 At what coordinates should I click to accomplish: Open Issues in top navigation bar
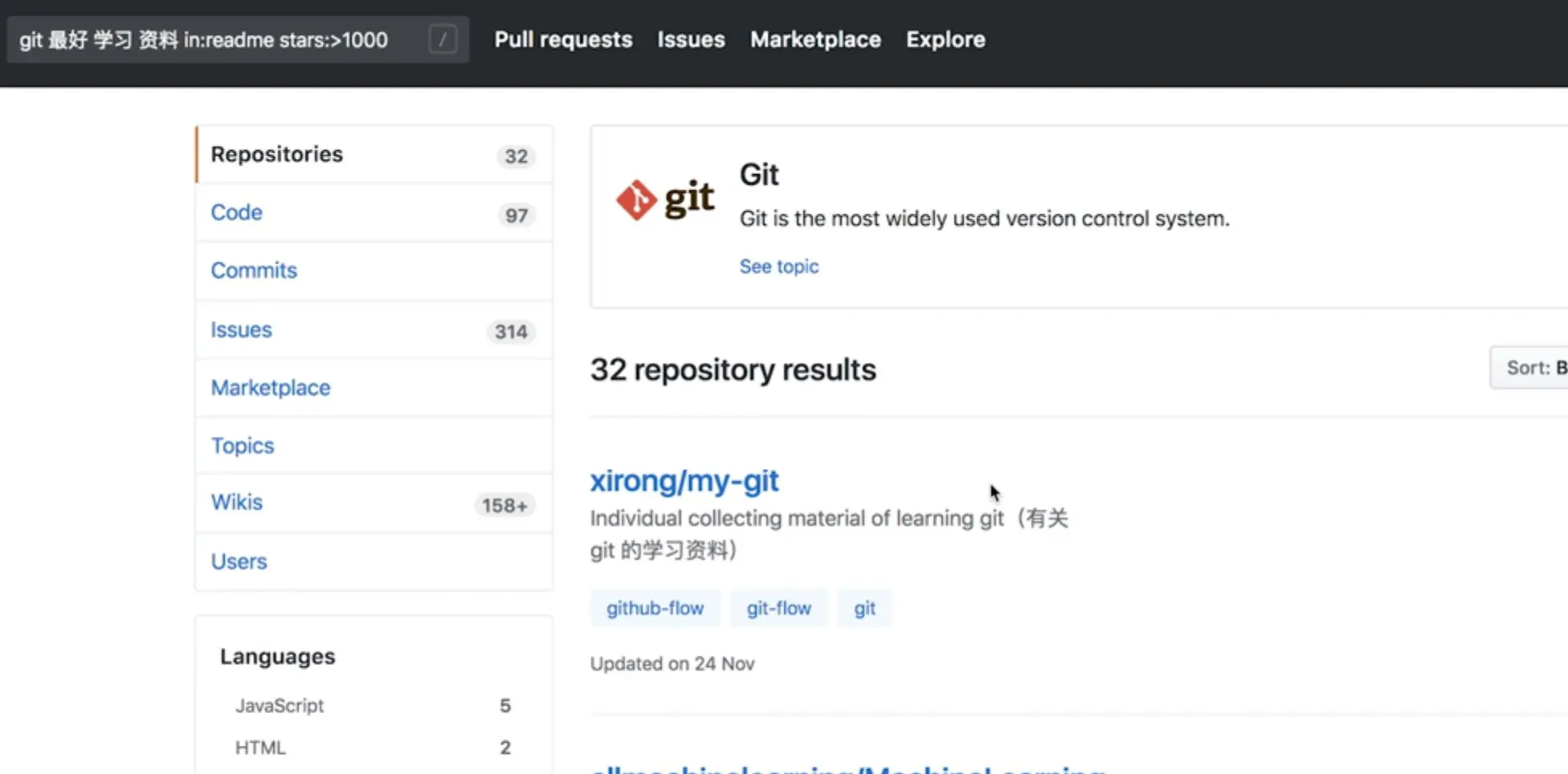coord(691,39)
